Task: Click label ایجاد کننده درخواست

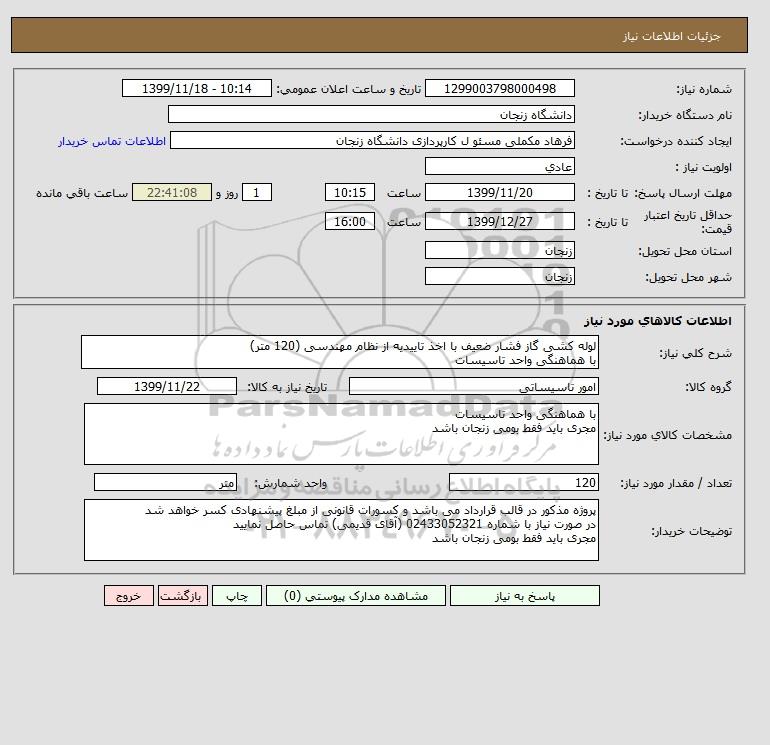Action: click(676, 141)
